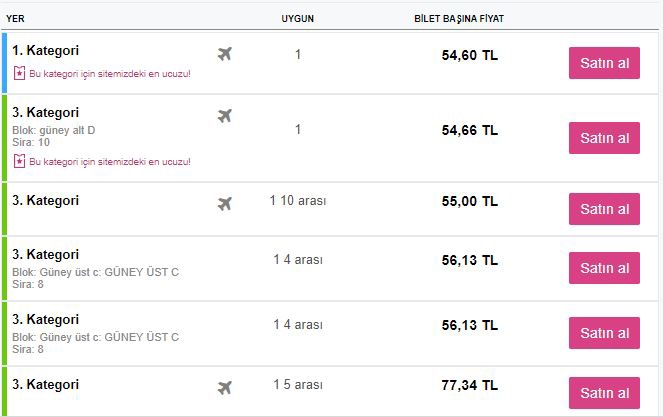Click airplane icon on 54,66 TL row

[225, 115]
